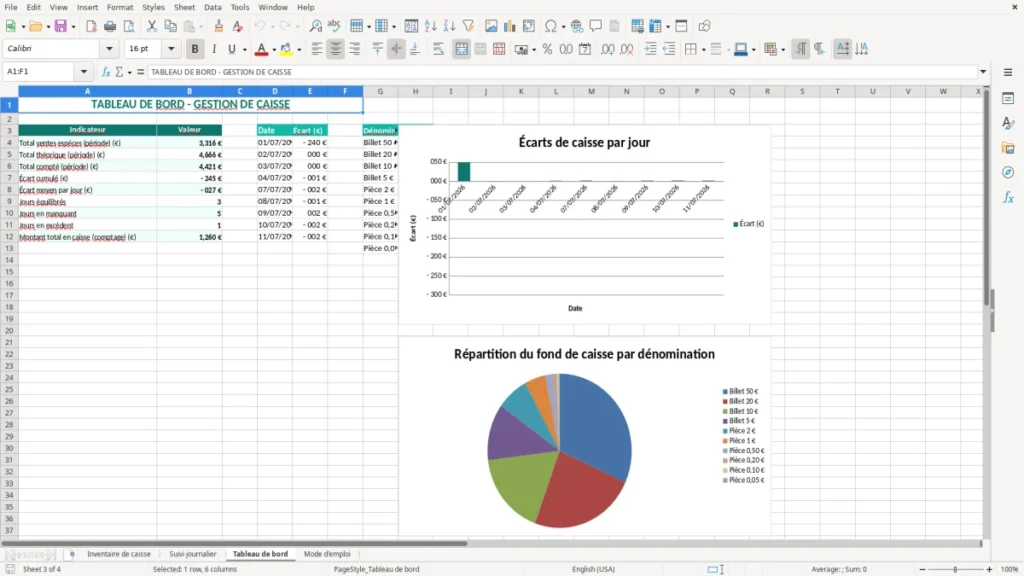Click Export as PDF icon
This screenshot has height=576, width=1024.
tap(91, 26)
